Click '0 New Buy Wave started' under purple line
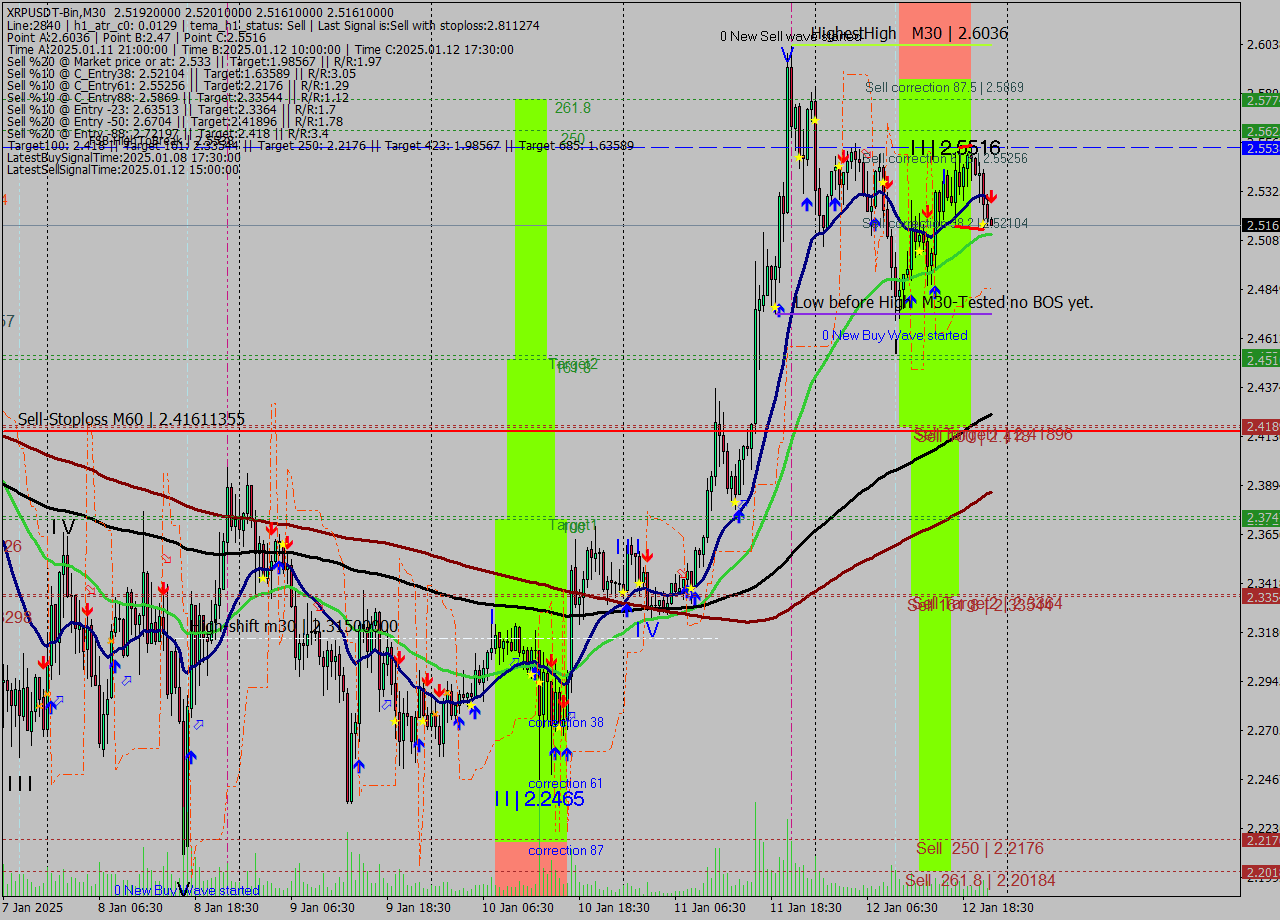 pyautogui.click(x=895, y=335)
